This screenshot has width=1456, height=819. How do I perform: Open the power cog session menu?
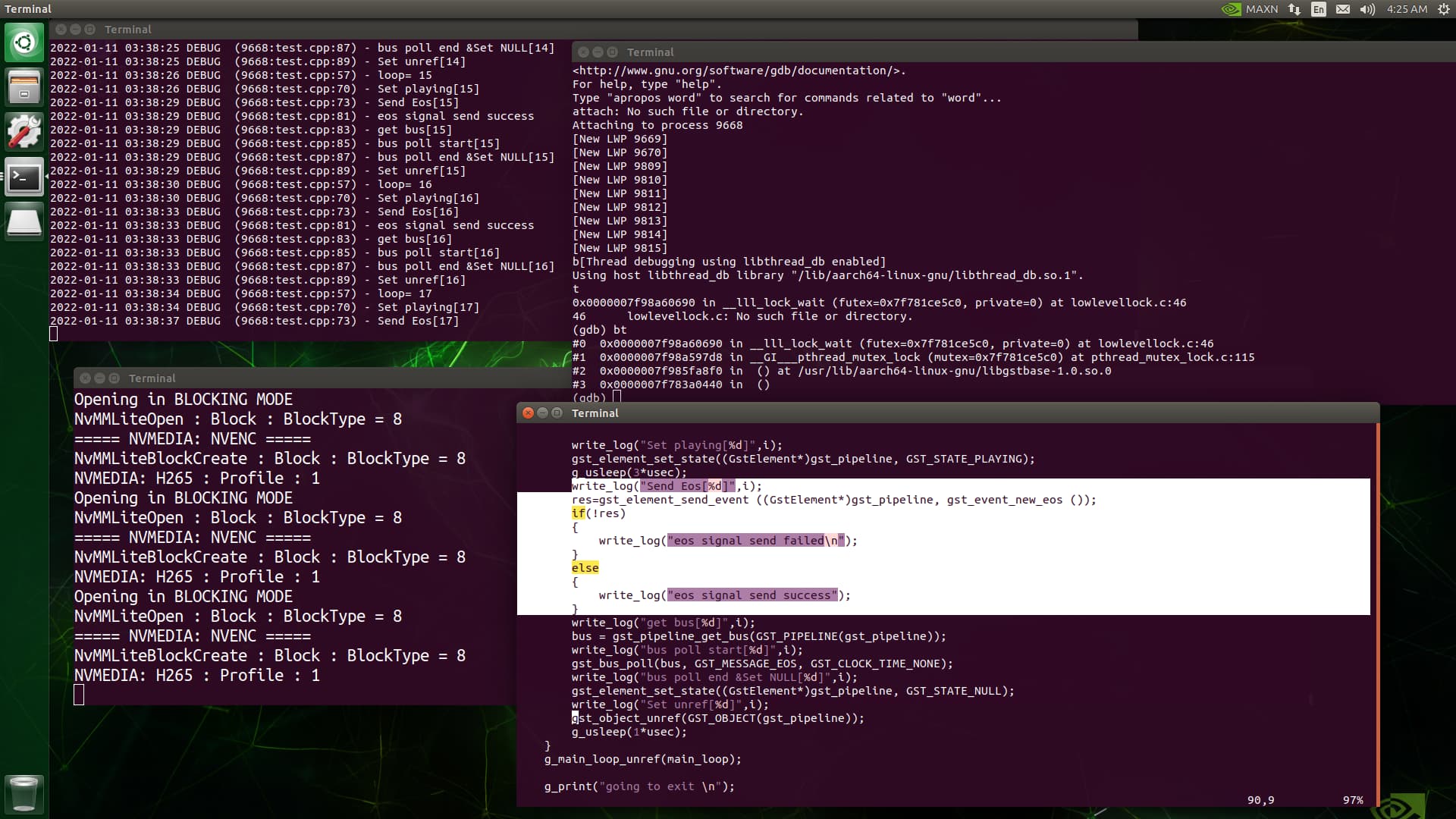(1444, 9)
